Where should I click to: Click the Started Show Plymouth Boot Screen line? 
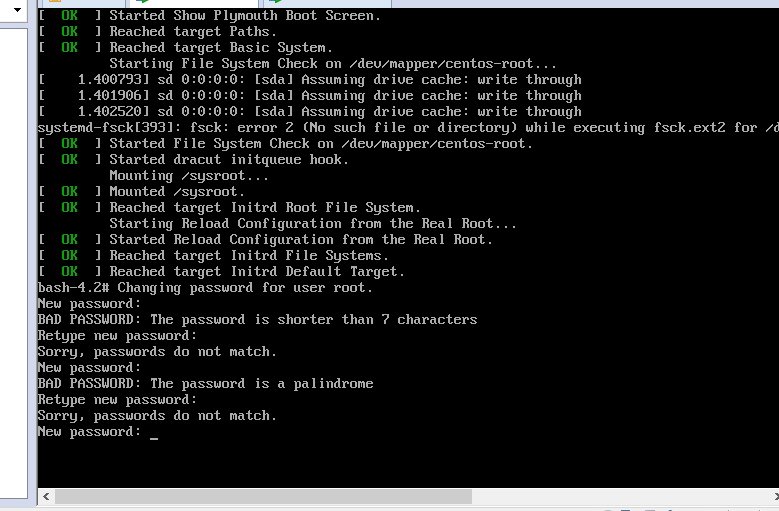[x=245, y=16]
